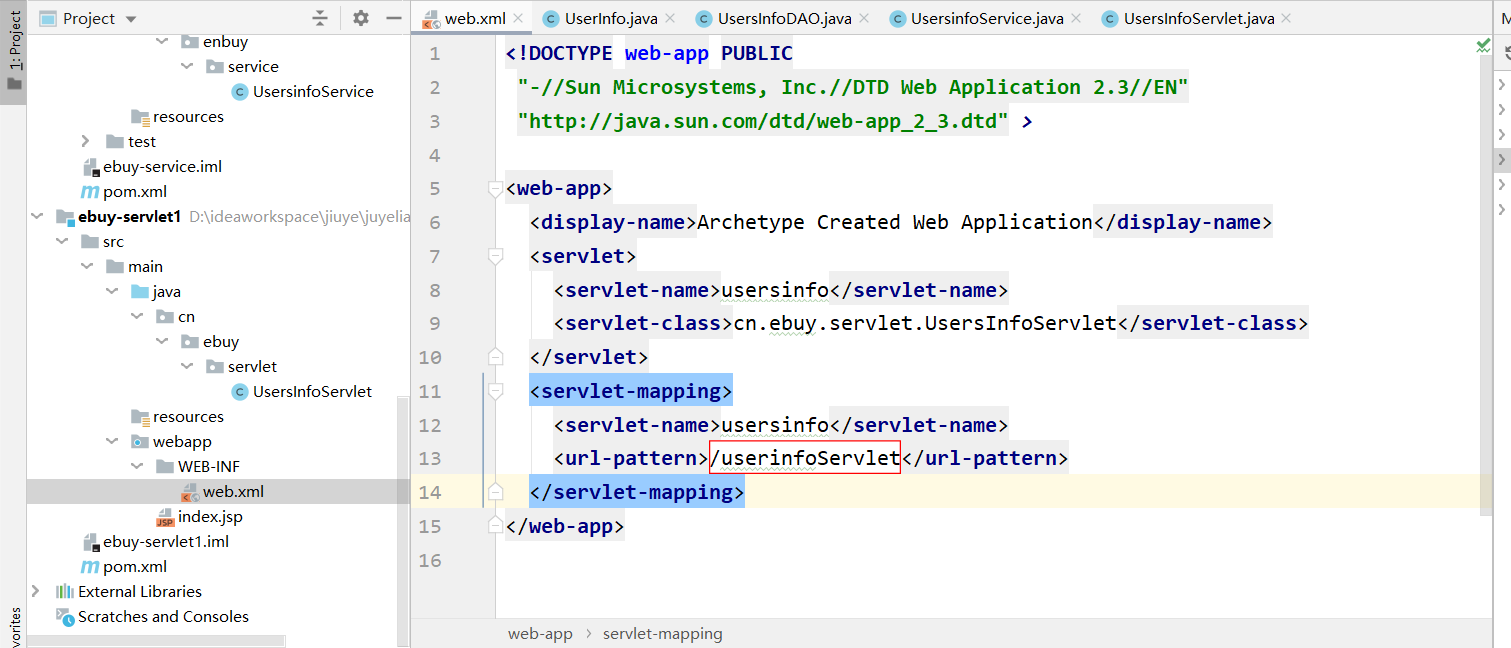1511x648 pixels.
Task: Expand the test folder
Action: coord(86,142)
